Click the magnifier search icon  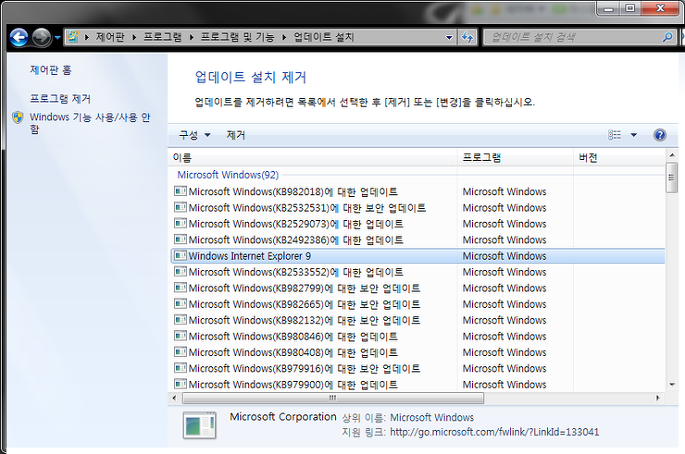[668, 37]
